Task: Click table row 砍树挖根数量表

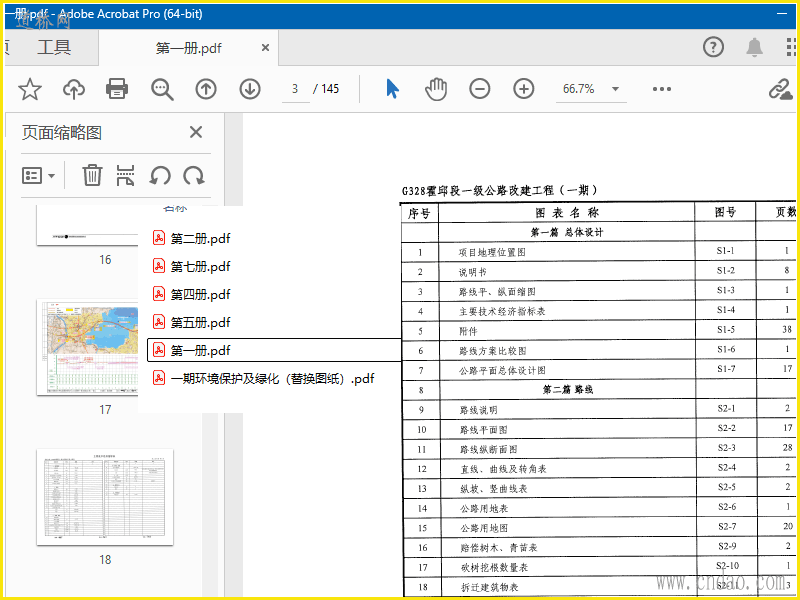Action: 494,567
